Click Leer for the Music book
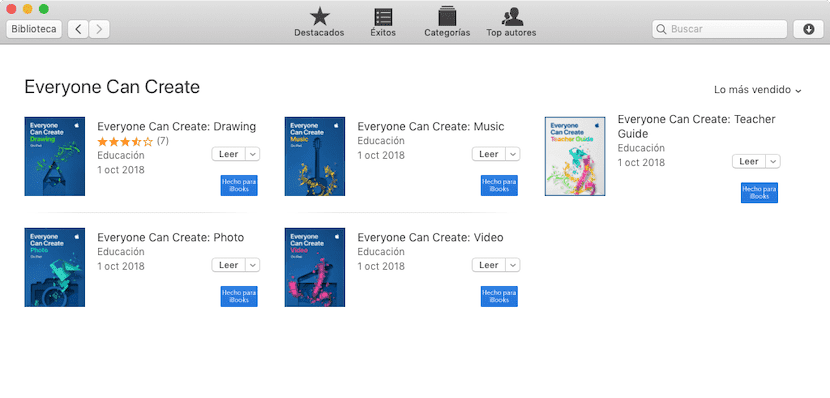 (x=489, y=154)
